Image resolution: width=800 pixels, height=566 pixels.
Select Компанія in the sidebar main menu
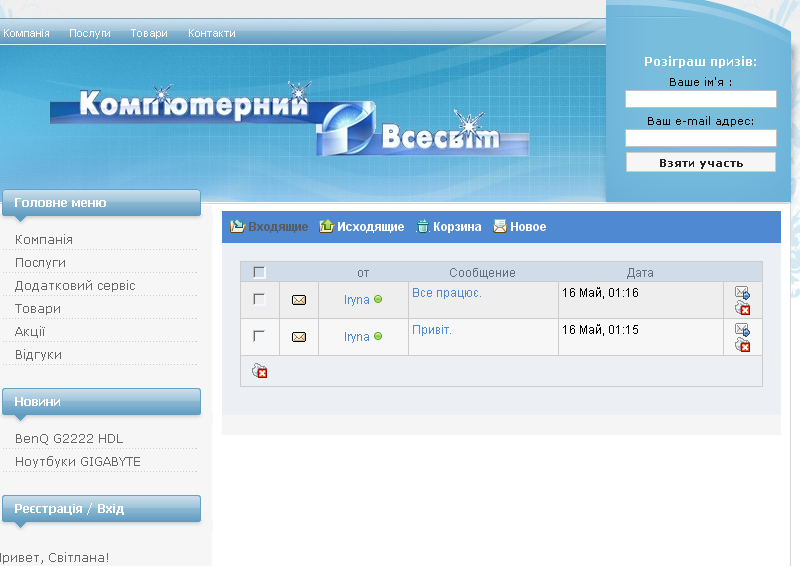click(44, 239)
